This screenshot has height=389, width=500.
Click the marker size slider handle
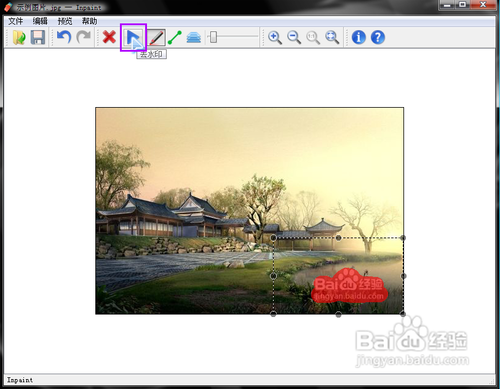click(x=213, y=37)
